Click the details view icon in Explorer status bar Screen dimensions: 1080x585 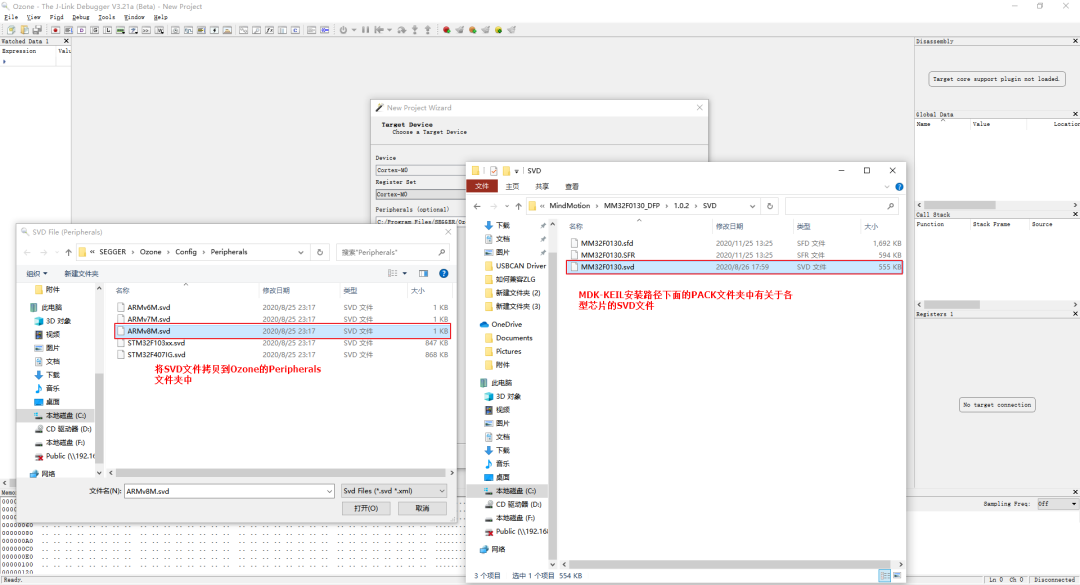884,575
